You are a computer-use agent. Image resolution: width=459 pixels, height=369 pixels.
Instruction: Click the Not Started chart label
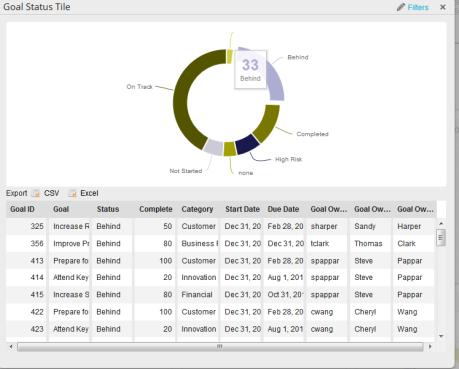186,171
